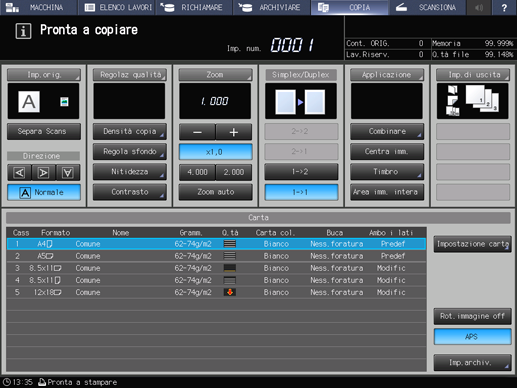Select tray 1 A4 paper row
Image resolution: width=517 pixels, height=388 pixels.
click(216, 244)
